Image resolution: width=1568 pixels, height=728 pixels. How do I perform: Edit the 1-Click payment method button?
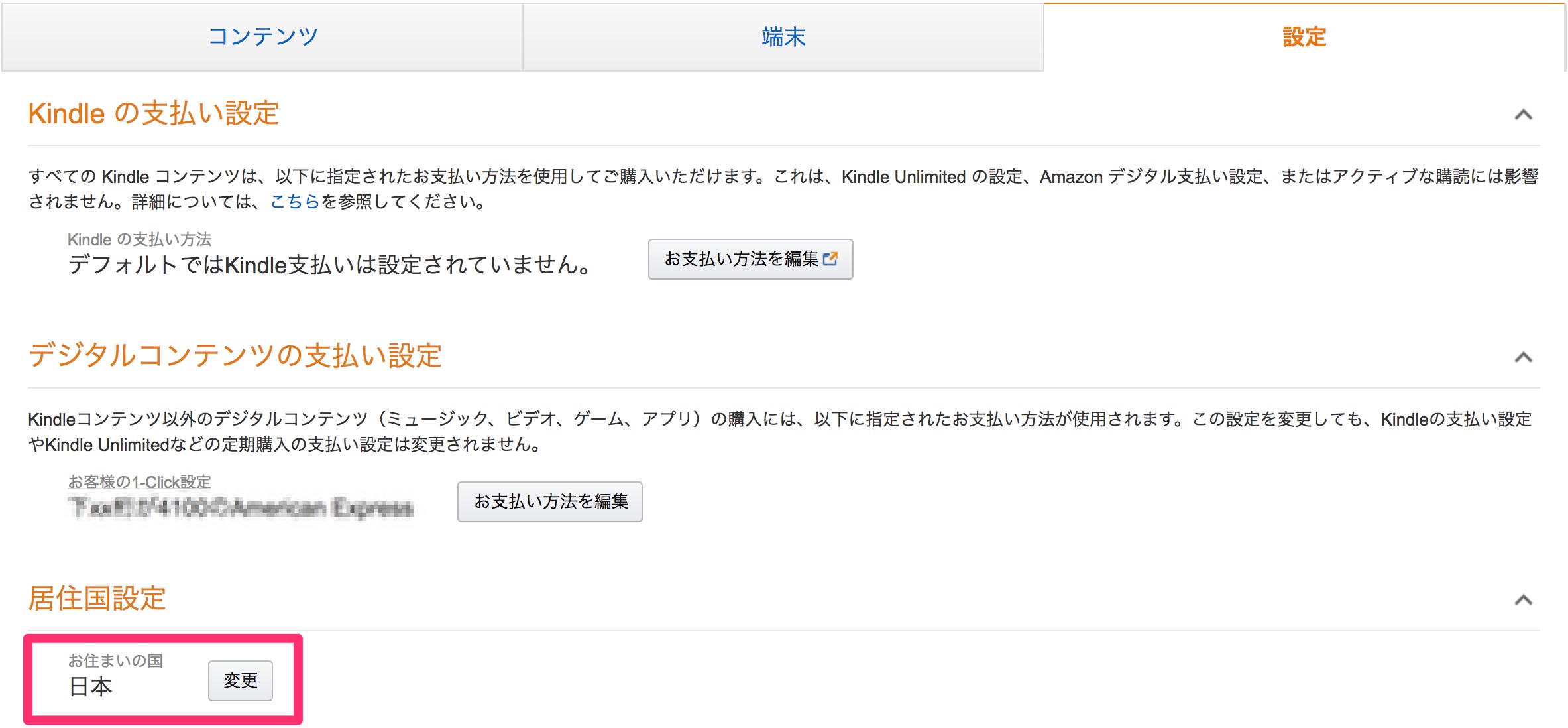[550, 502]
